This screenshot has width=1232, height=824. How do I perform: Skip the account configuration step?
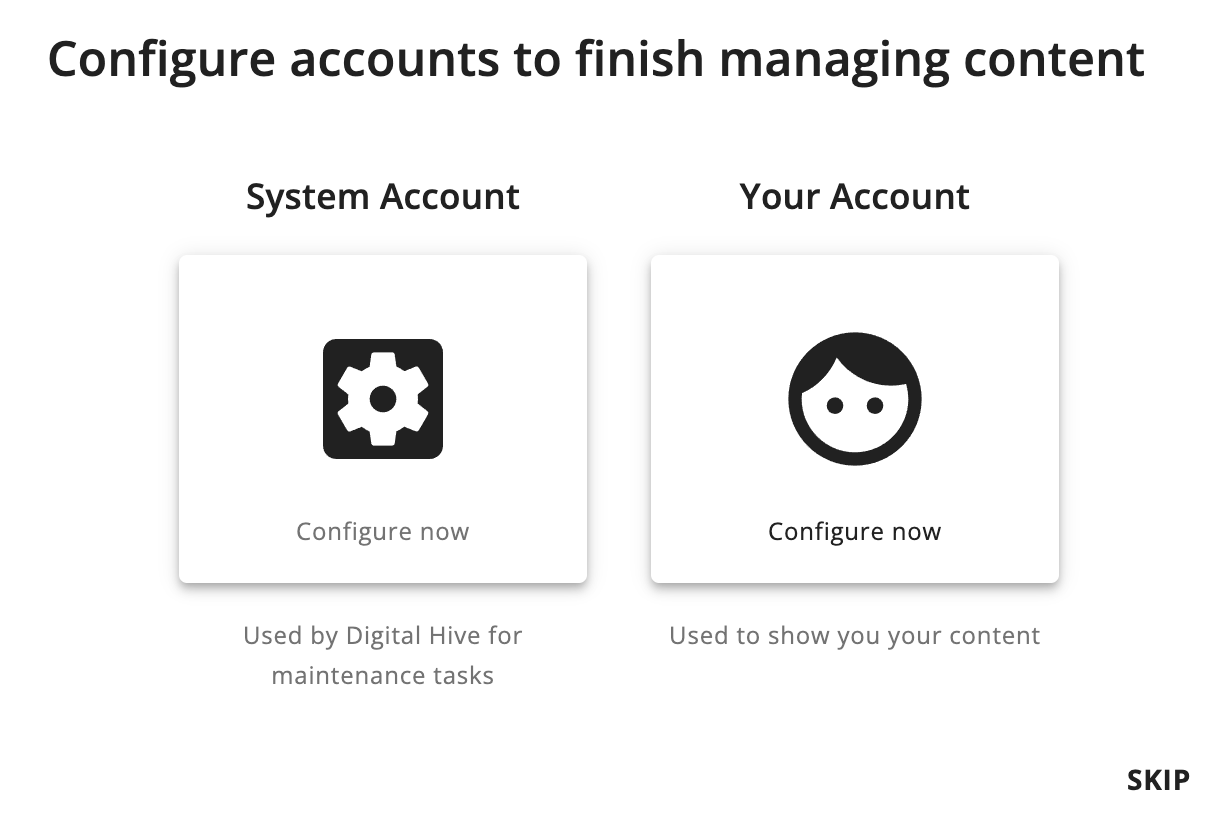(x=1158, y=780)
